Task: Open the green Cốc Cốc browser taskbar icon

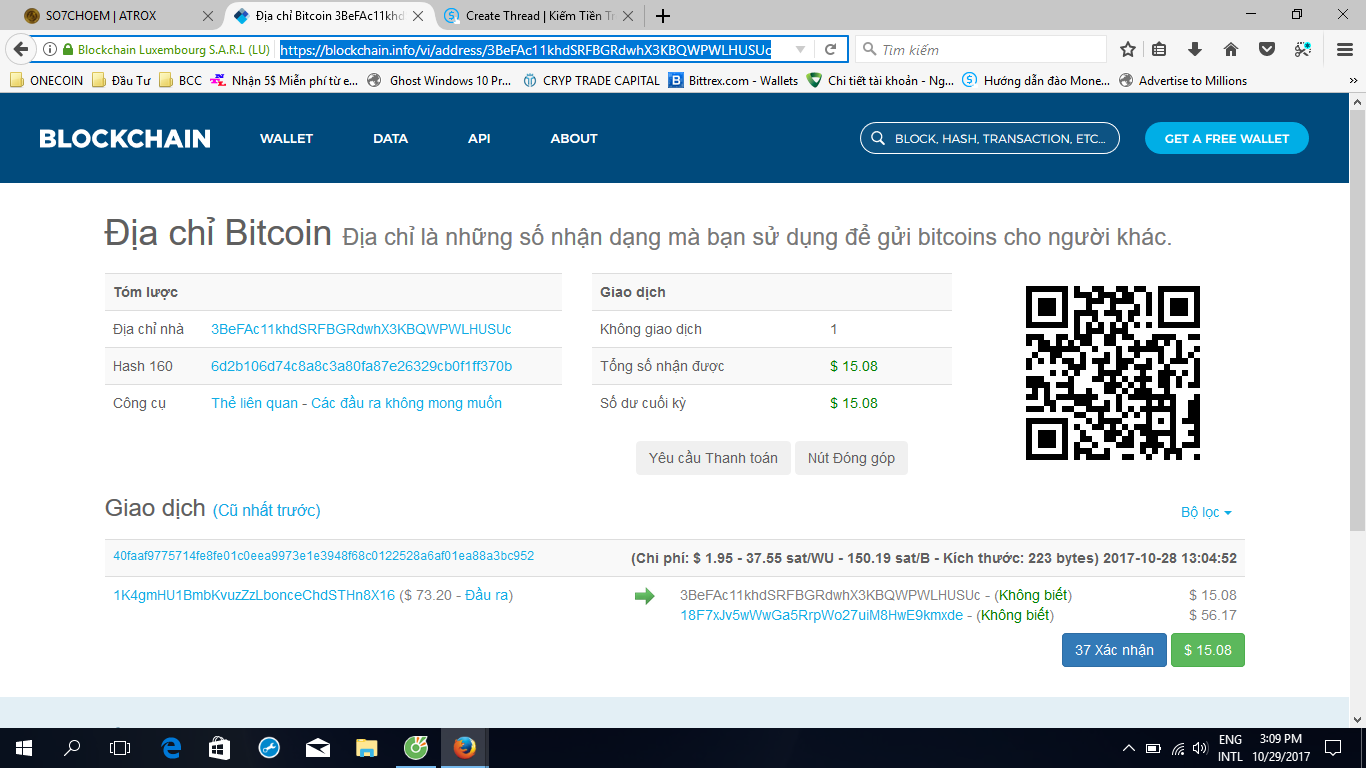Action: pos(416,747)
